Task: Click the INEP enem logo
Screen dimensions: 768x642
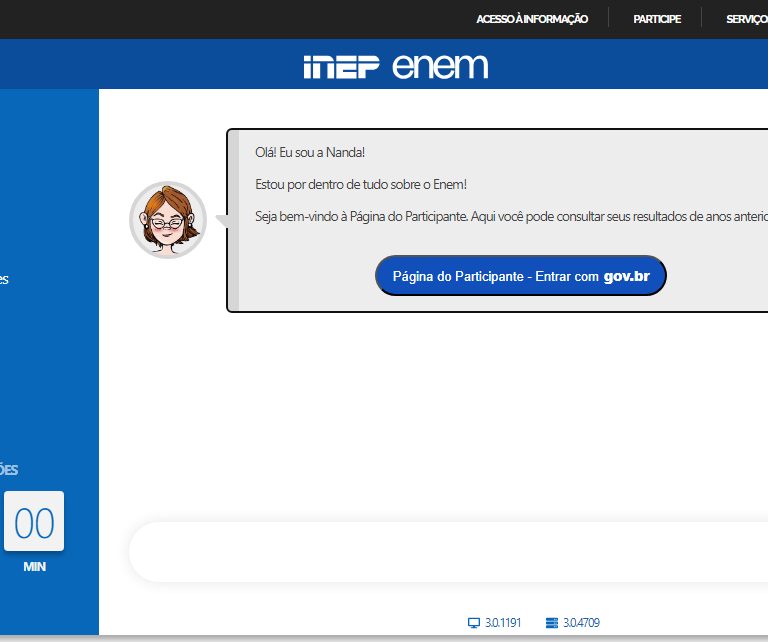Action: [396, 67]
